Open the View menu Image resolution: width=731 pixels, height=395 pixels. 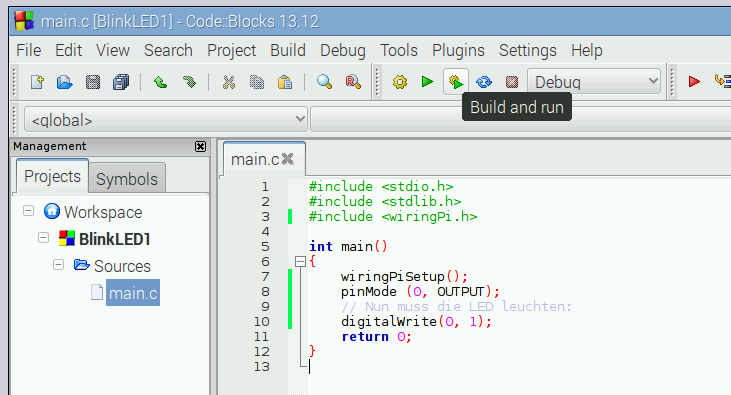pos(113,50)
